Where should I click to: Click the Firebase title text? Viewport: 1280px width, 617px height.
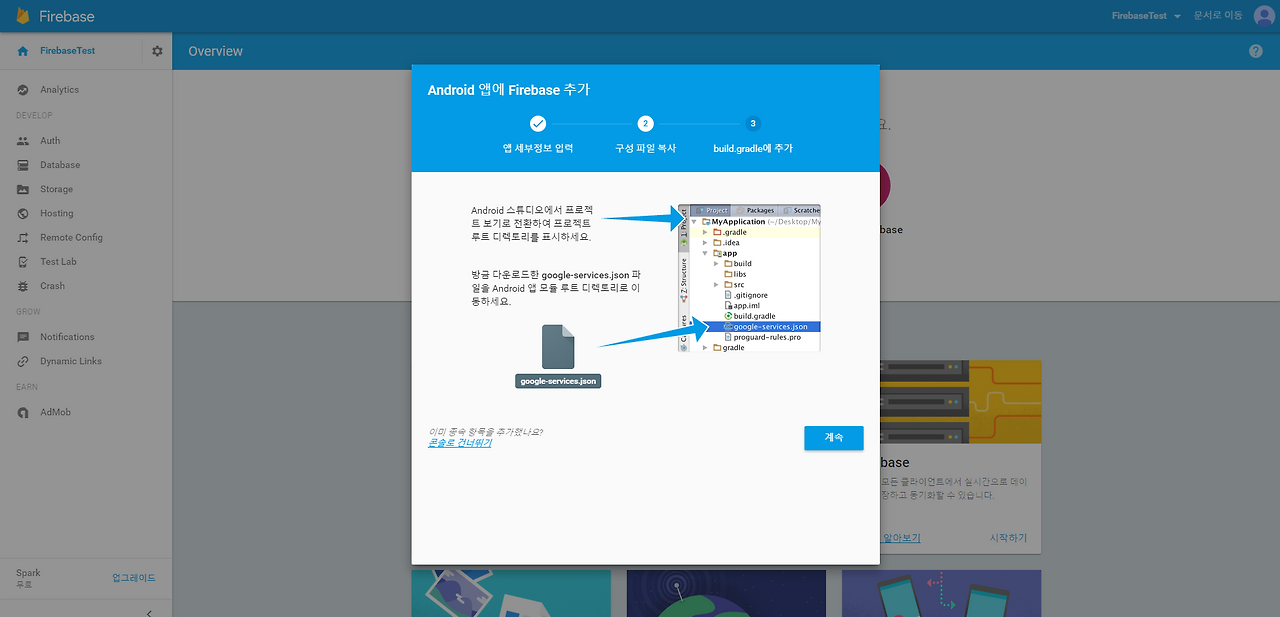tap(66, 17)
